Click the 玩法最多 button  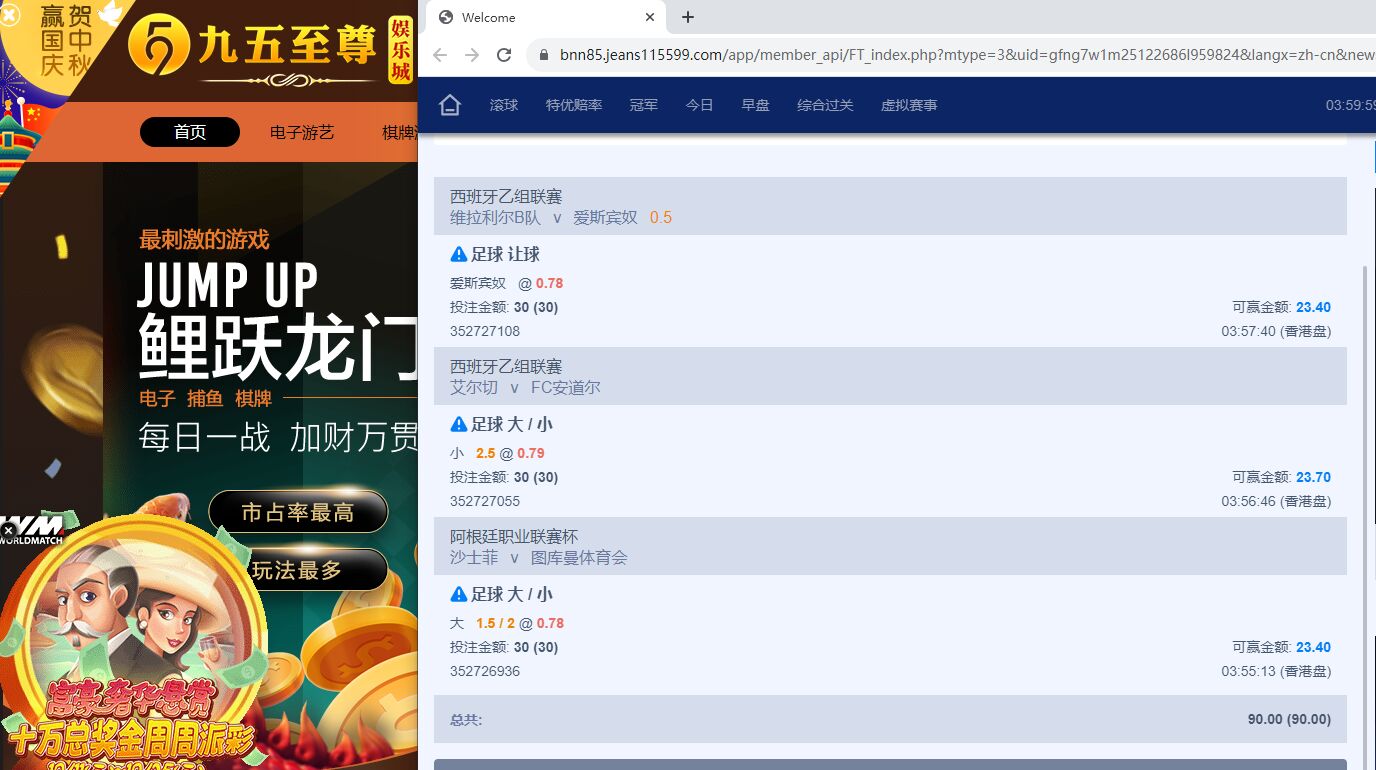pyautogui.click(x=298, y=570)
